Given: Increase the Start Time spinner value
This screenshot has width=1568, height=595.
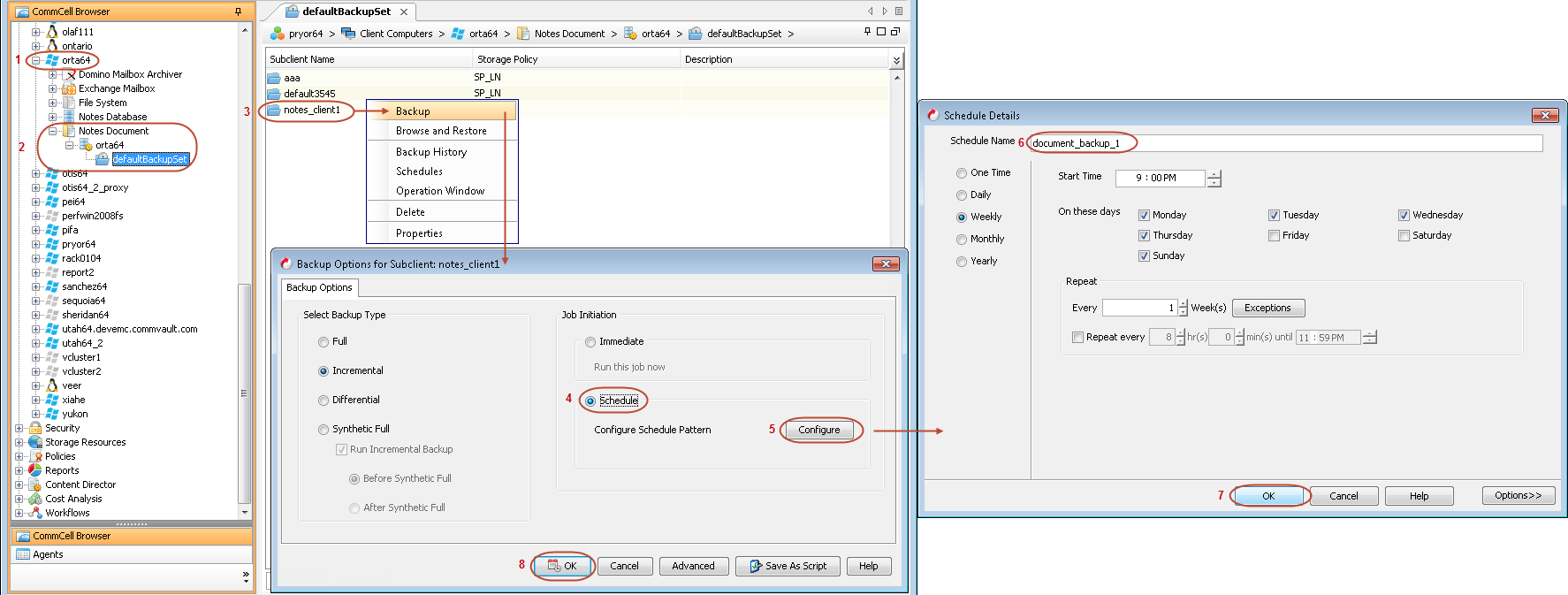Looking at the screenshot, I should click(1214, 174).
